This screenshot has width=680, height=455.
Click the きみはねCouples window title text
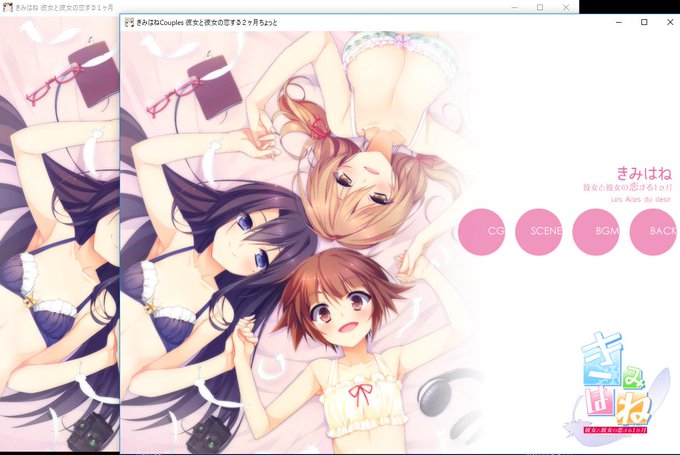(206, 23)
